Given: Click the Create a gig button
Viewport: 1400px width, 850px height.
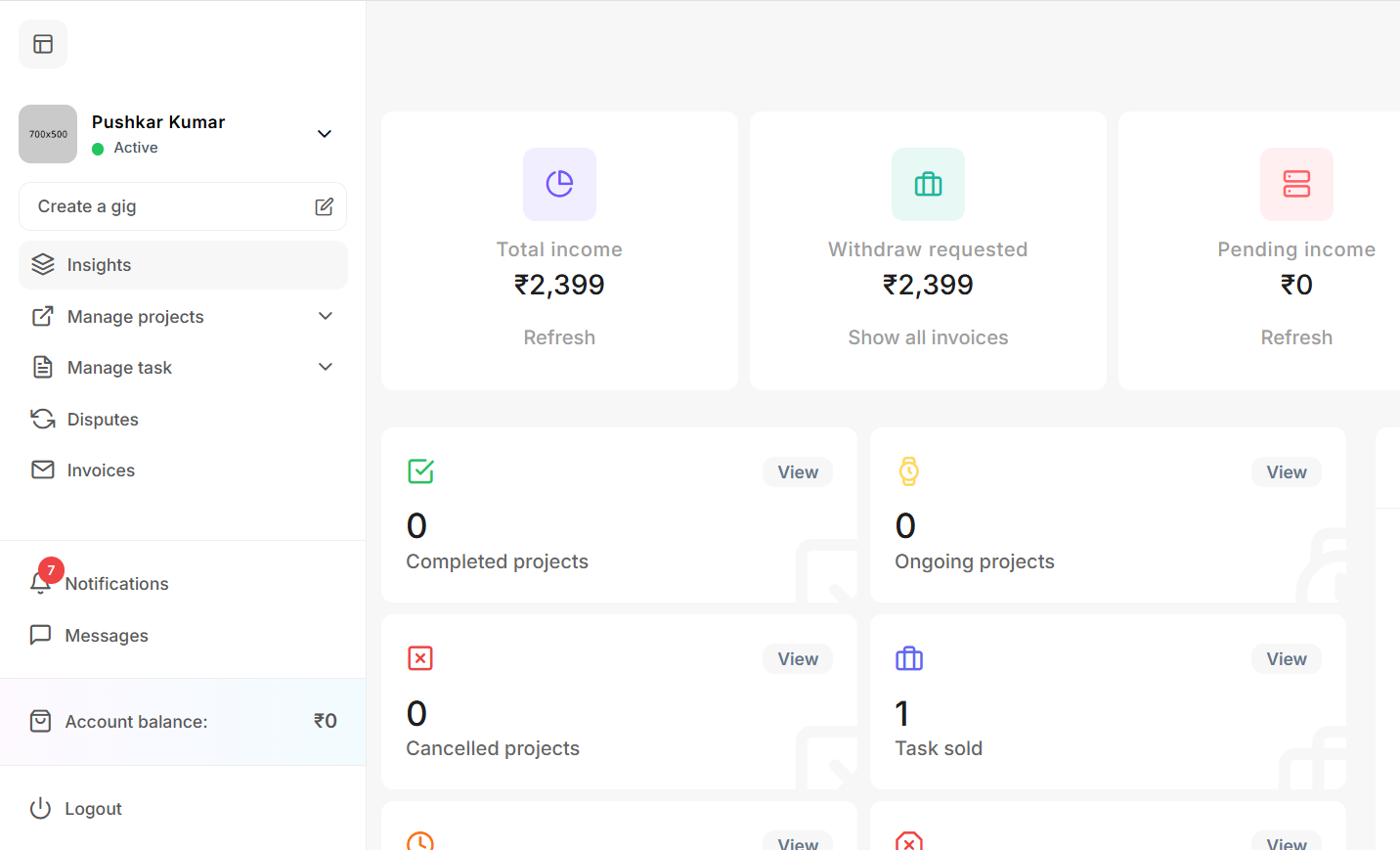Looking at the screenshot, I should pyautogui.click(x=183, y=206).
